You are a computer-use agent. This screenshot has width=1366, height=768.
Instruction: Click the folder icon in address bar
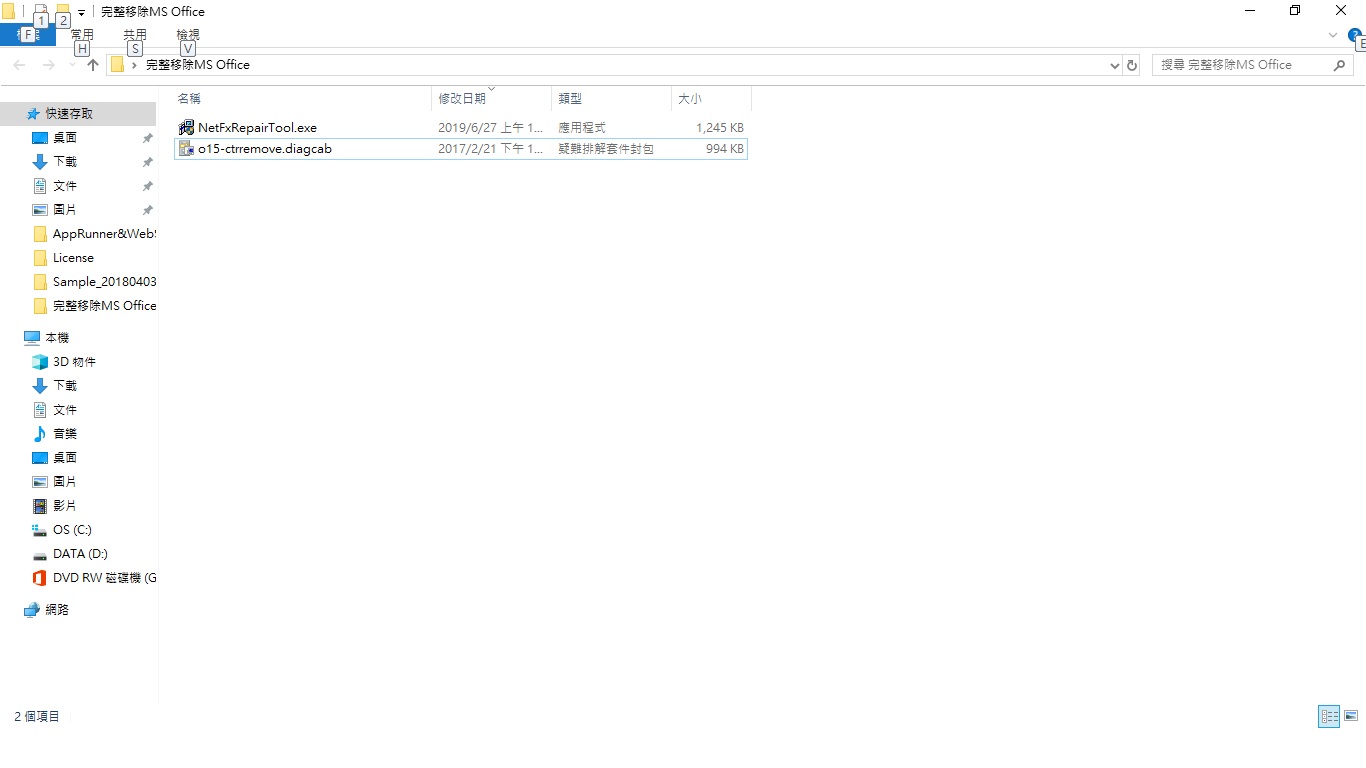pos(117,65)
